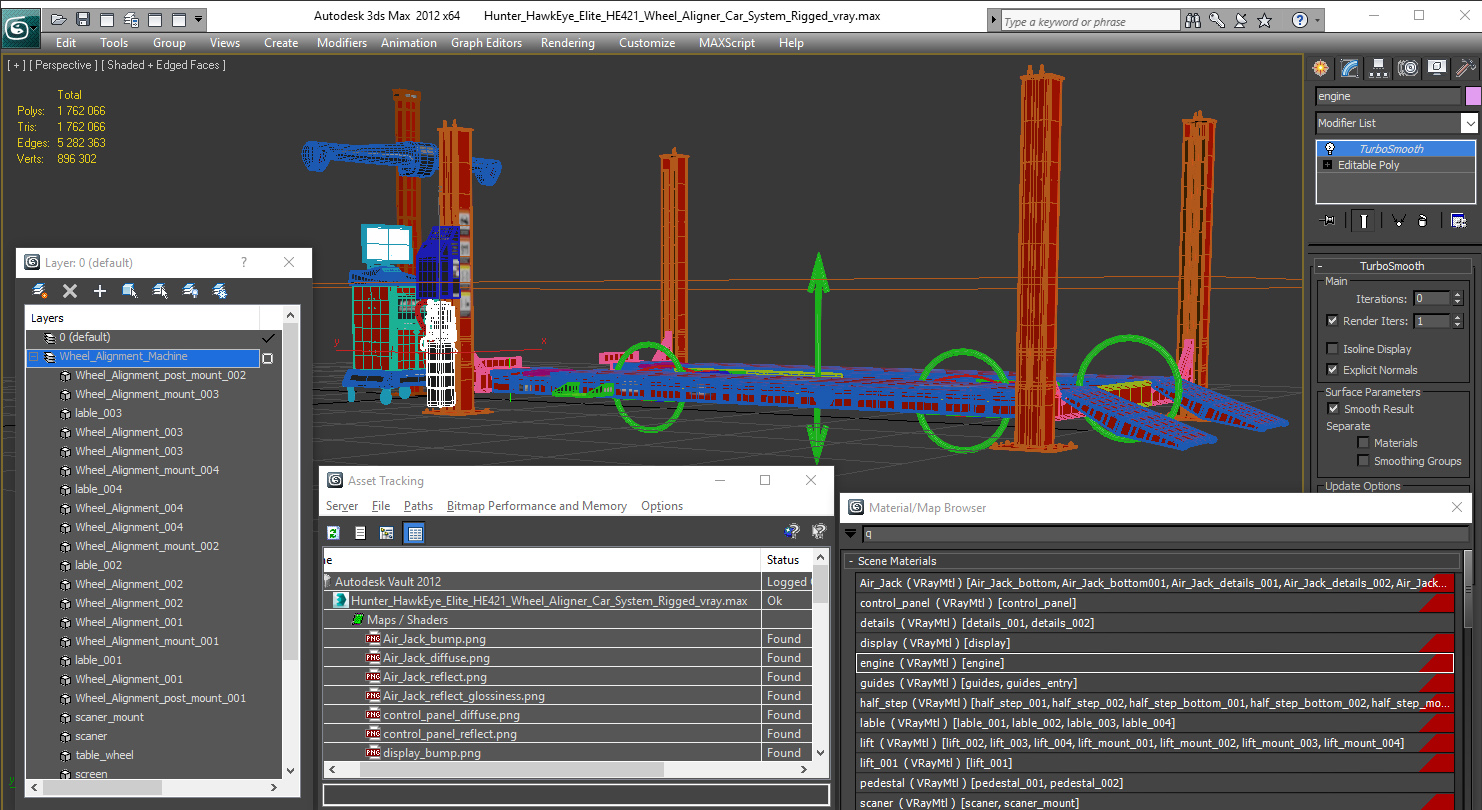The width and height of the screenshot is (1482, 810).
Task: Collapse the TurboSmooth rollout header
Action: tap(1391, 266)
